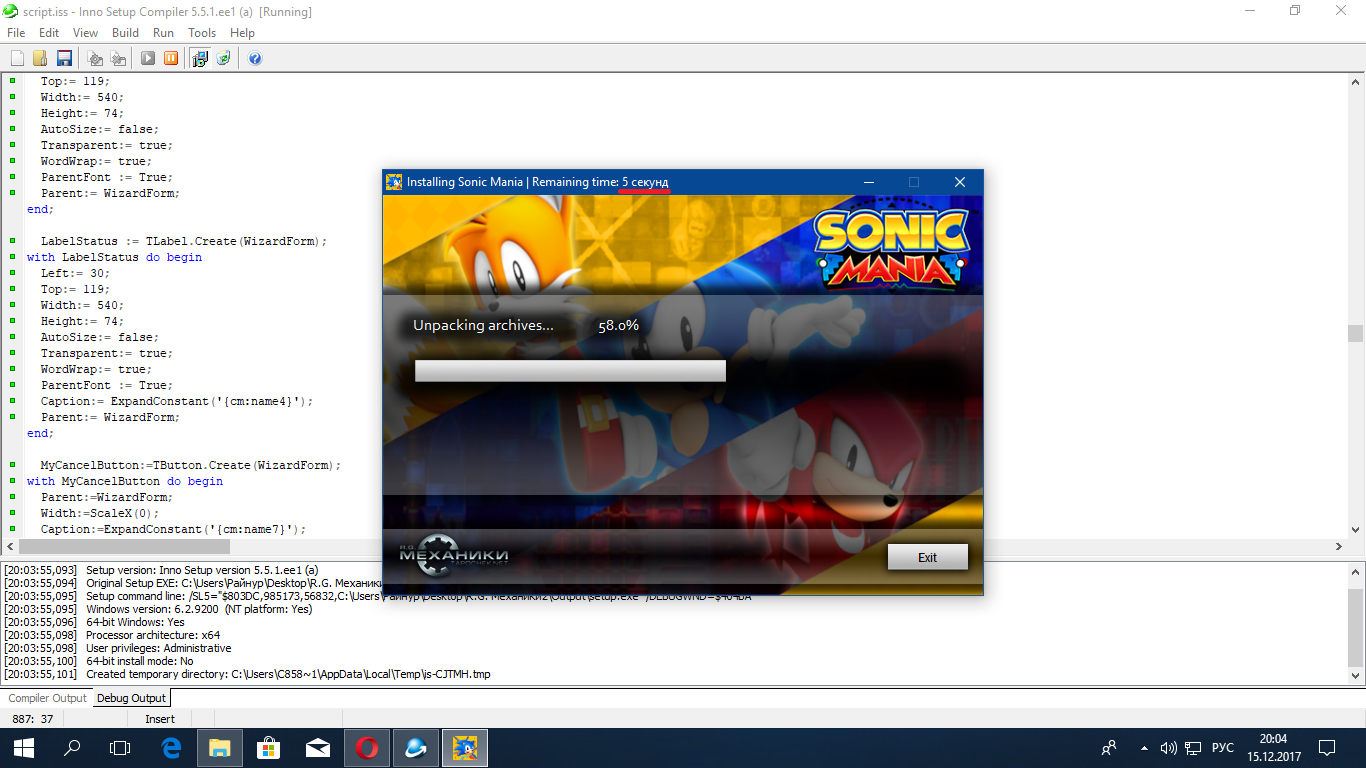Image resolution: width=1366 pixels, height=768 pixels.
Task: Open Opera browser from the taskbar
Action: (x=367, y=747)
